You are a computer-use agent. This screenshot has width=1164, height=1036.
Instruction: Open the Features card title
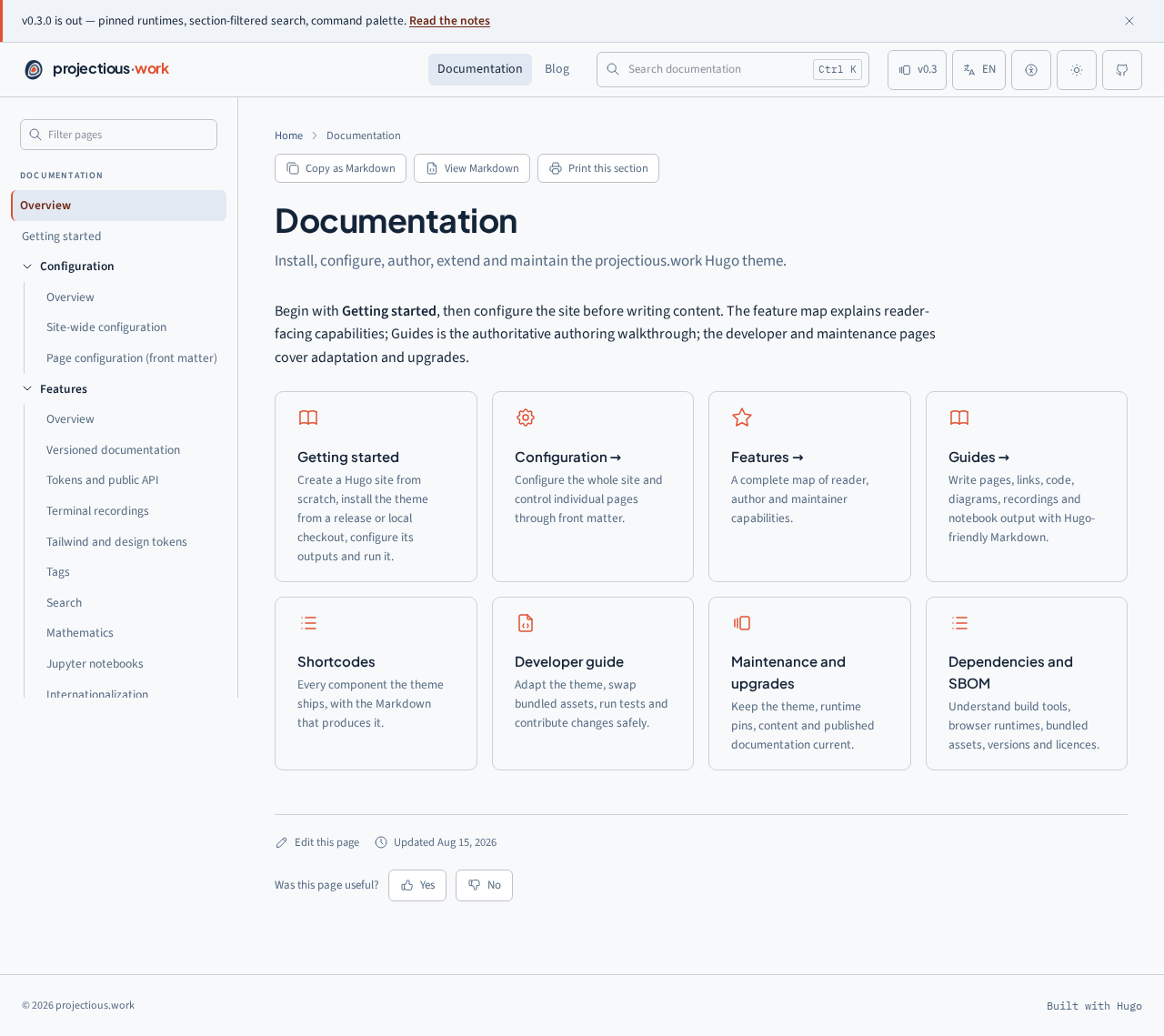(768, 458)
